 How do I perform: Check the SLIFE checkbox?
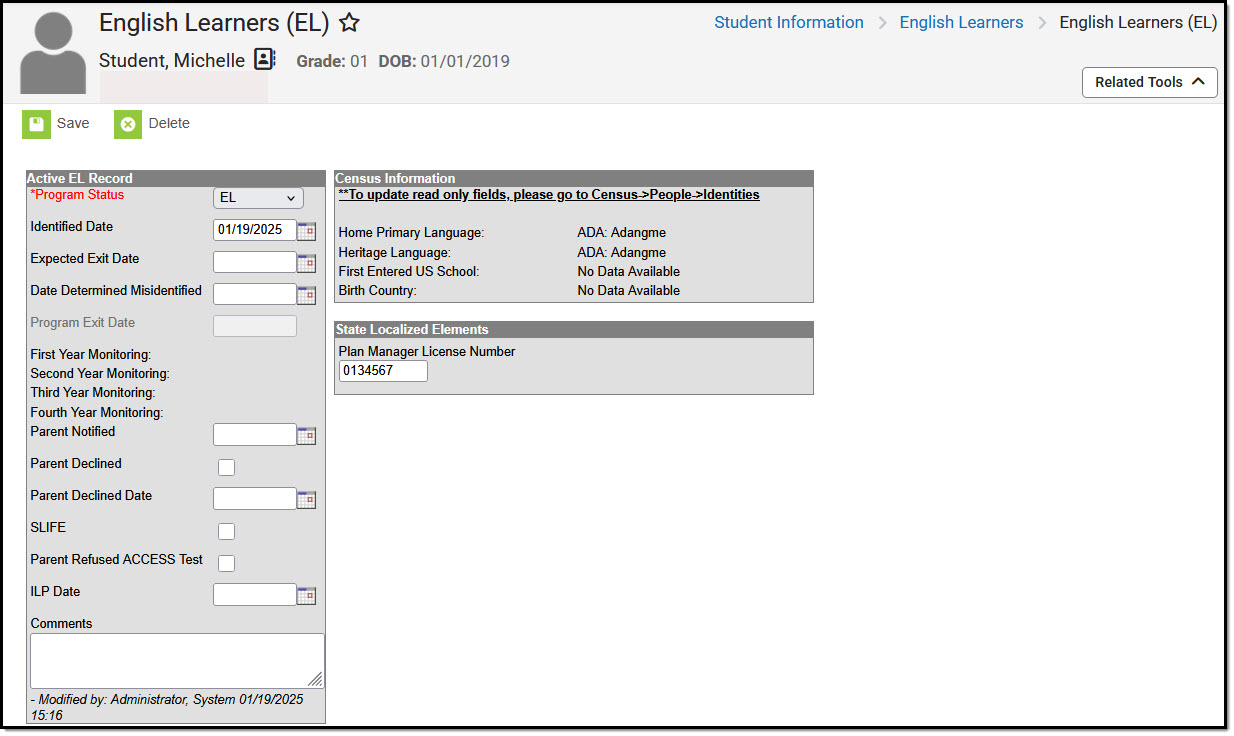tap(227, 531)
